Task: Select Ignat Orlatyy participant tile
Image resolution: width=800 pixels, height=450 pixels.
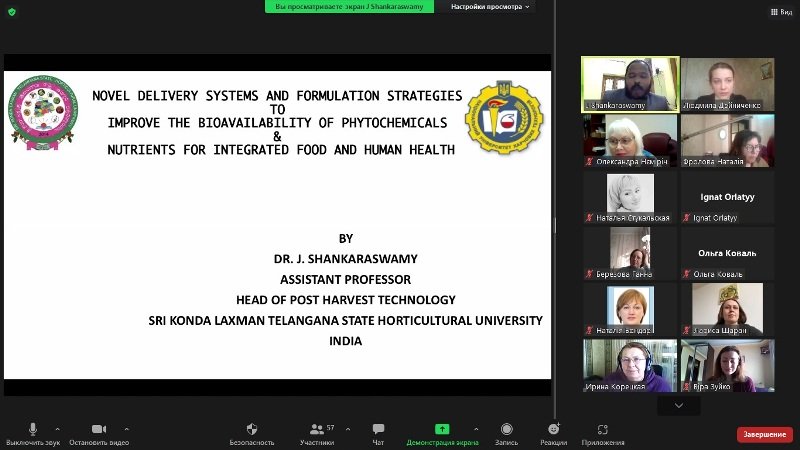Action: coord(727,197)
